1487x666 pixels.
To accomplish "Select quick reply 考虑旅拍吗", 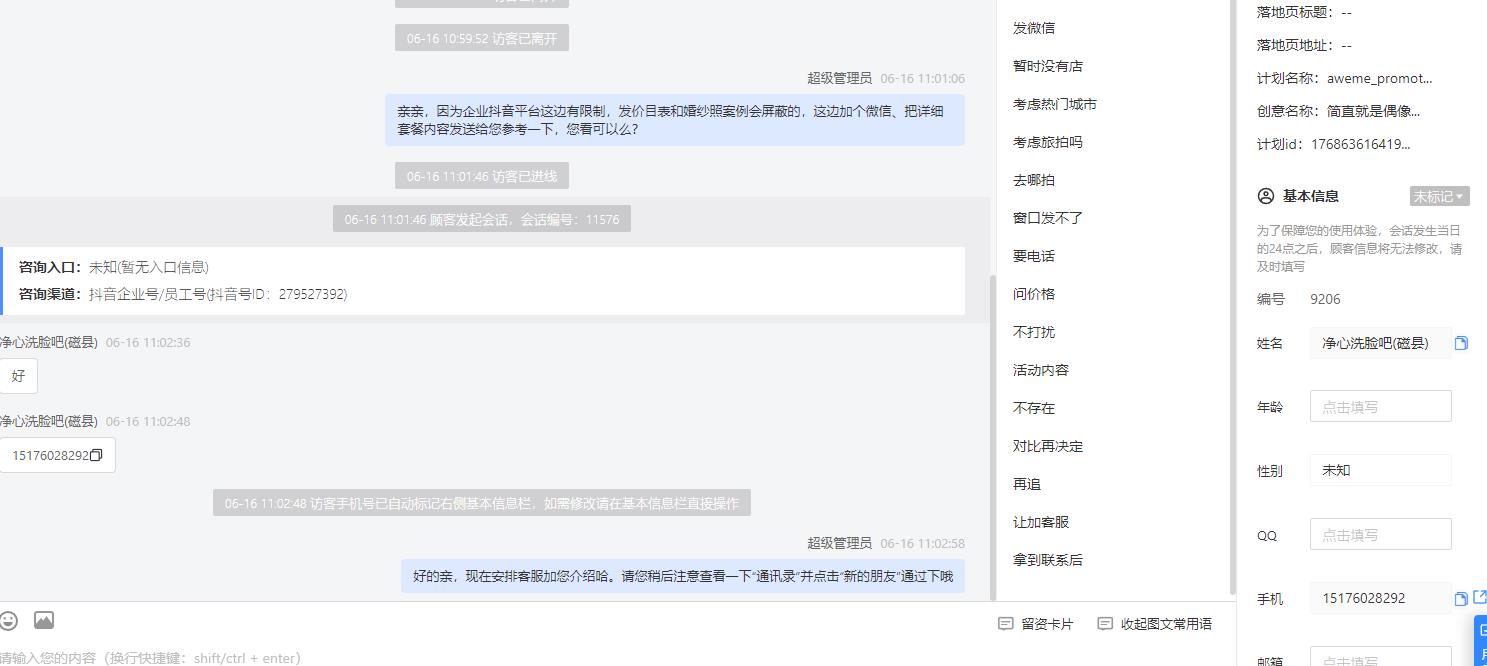I will click(x=1048, y=142).
